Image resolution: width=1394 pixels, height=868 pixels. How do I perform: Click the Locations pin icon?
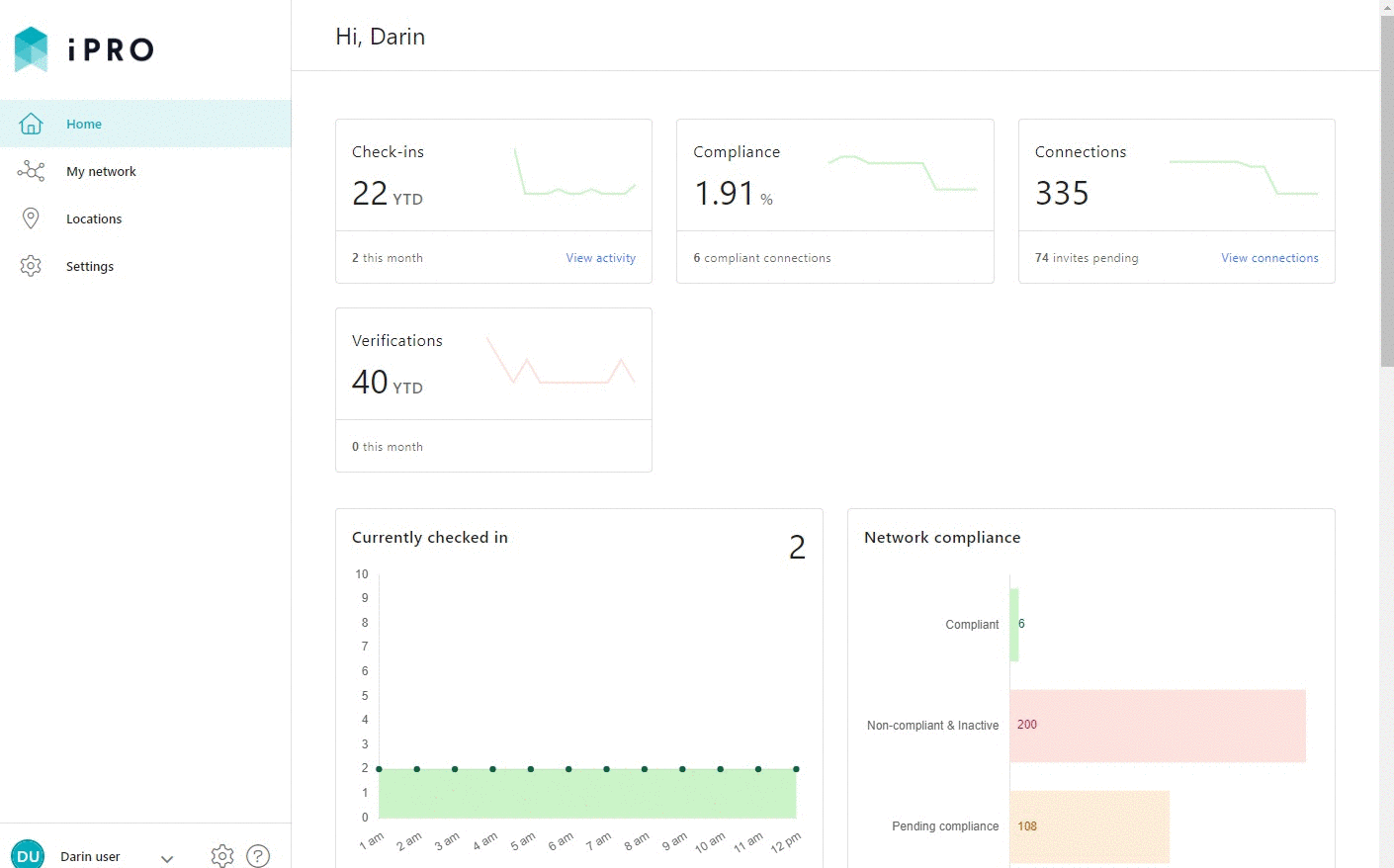(31, 218)
